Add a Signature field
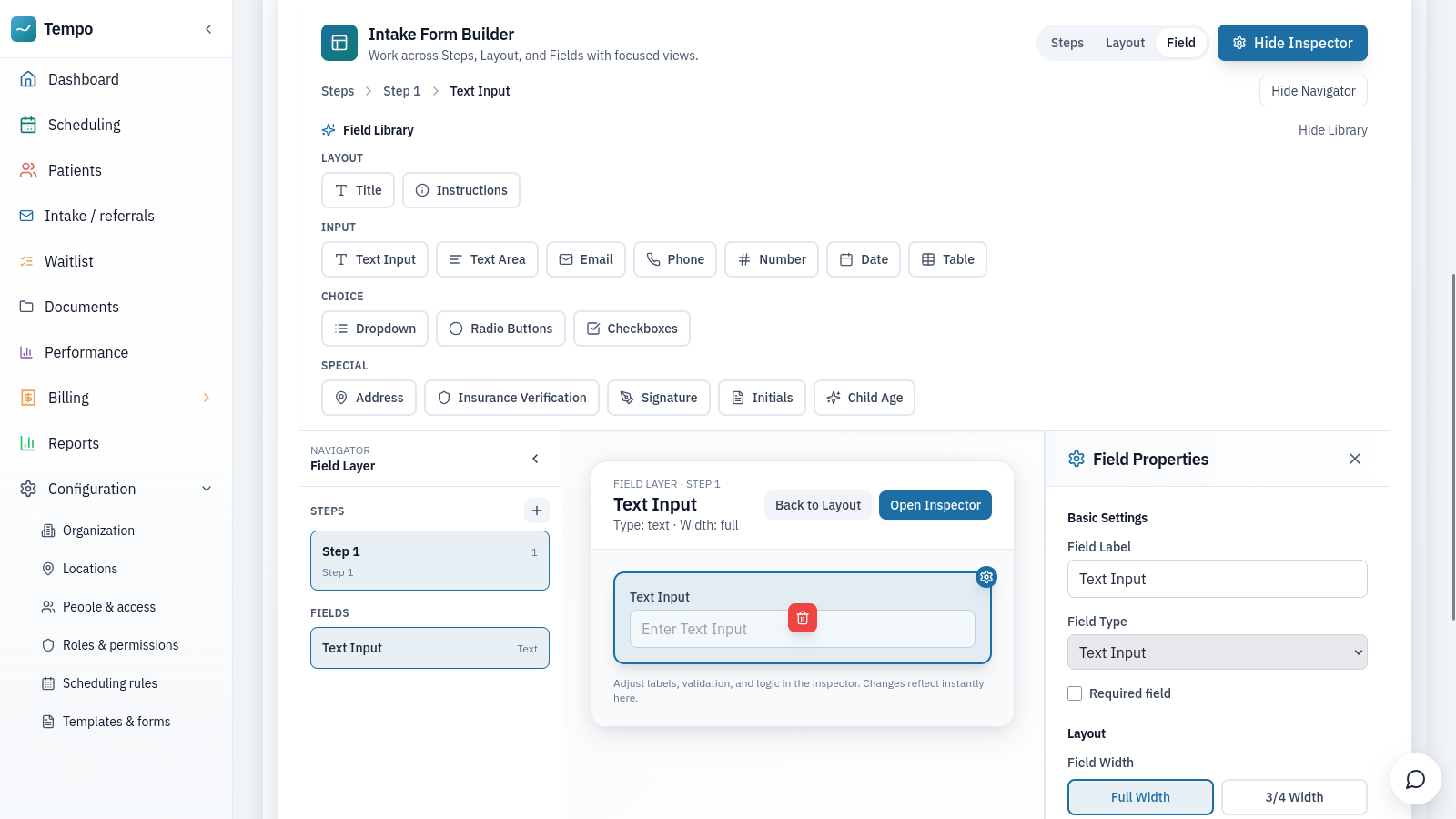The width and height of the screenshot is (1456, 819). pos(659,398)
